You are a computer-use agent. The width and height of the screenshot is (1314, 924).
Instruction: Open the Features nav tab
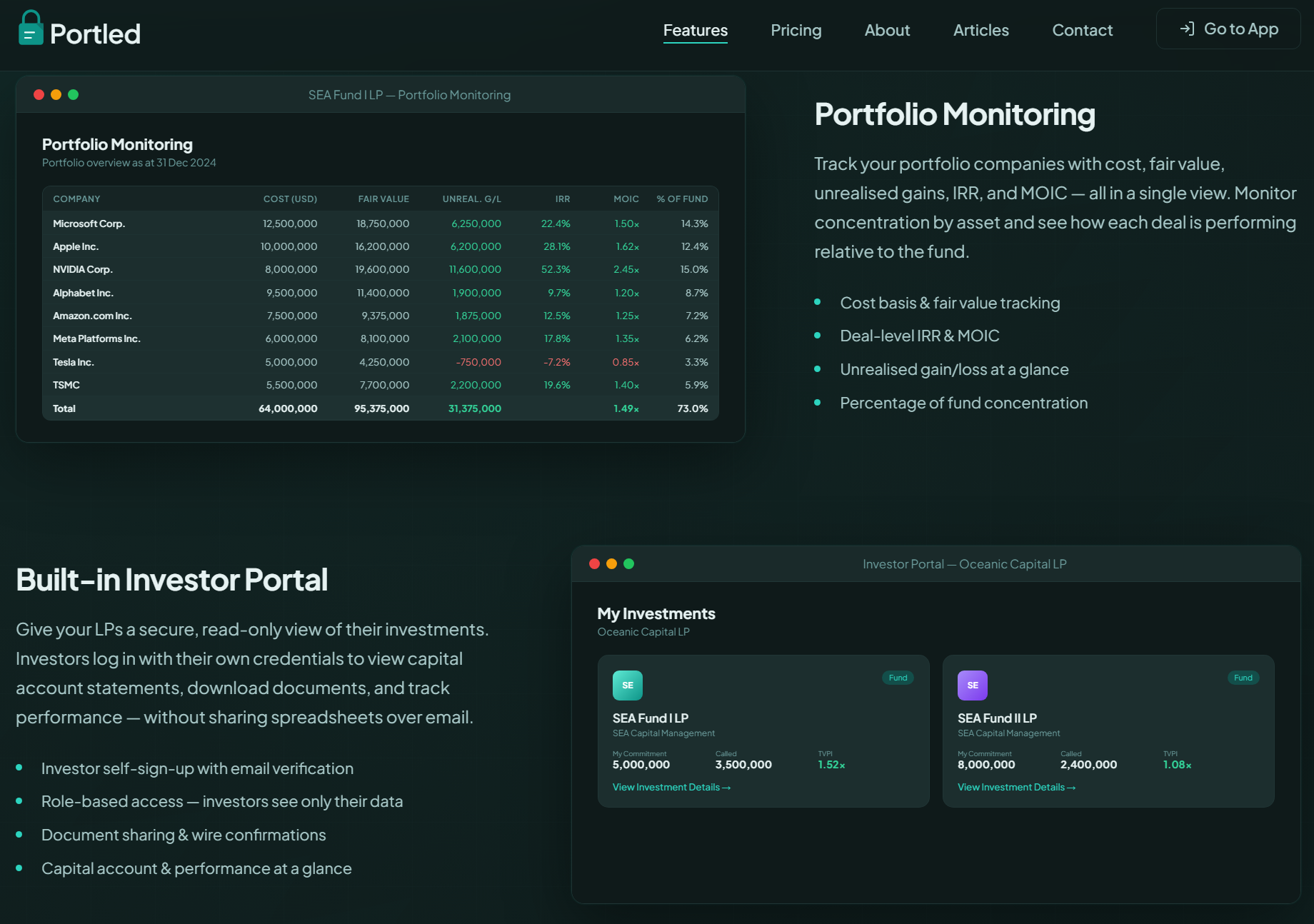tap(696, 30)
